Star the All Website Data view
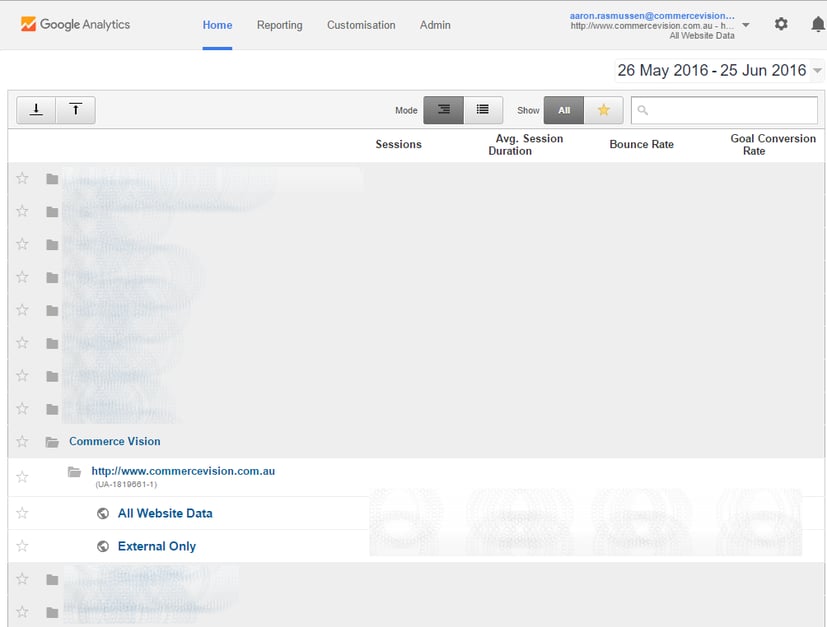The height and width of the screenshot is (627, 827). pos(22,513)
